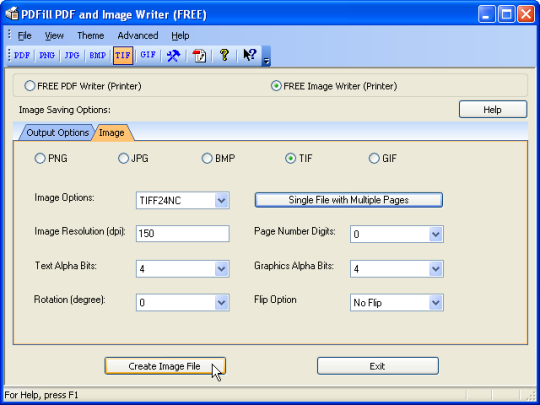Screen dimensions: 540x405
Task: Open the View menu
Action: tap(54, 35)
